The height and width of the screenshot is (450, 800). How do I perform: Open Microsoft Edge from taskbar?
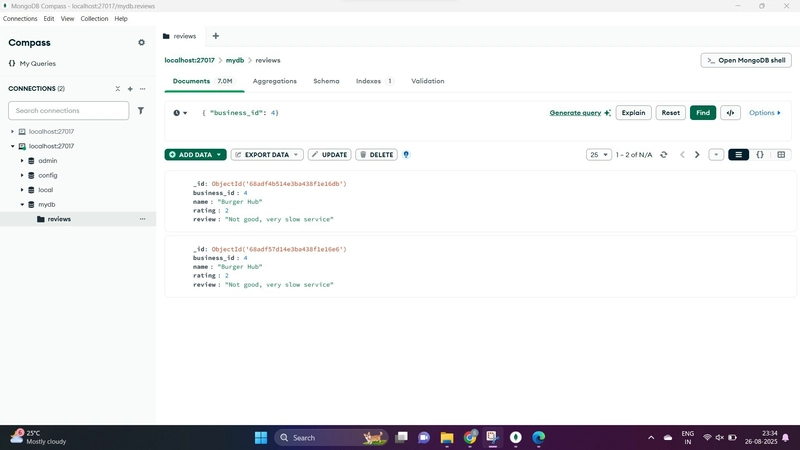tap(539, 438)
